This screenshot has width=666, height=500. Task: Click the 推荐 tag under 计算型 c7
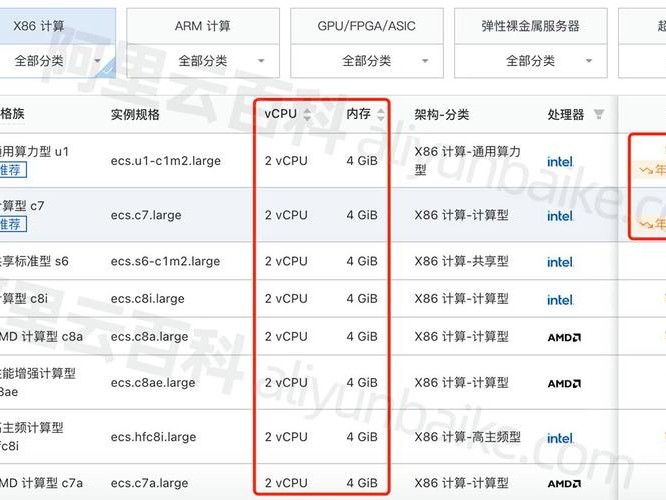[13, 224]
